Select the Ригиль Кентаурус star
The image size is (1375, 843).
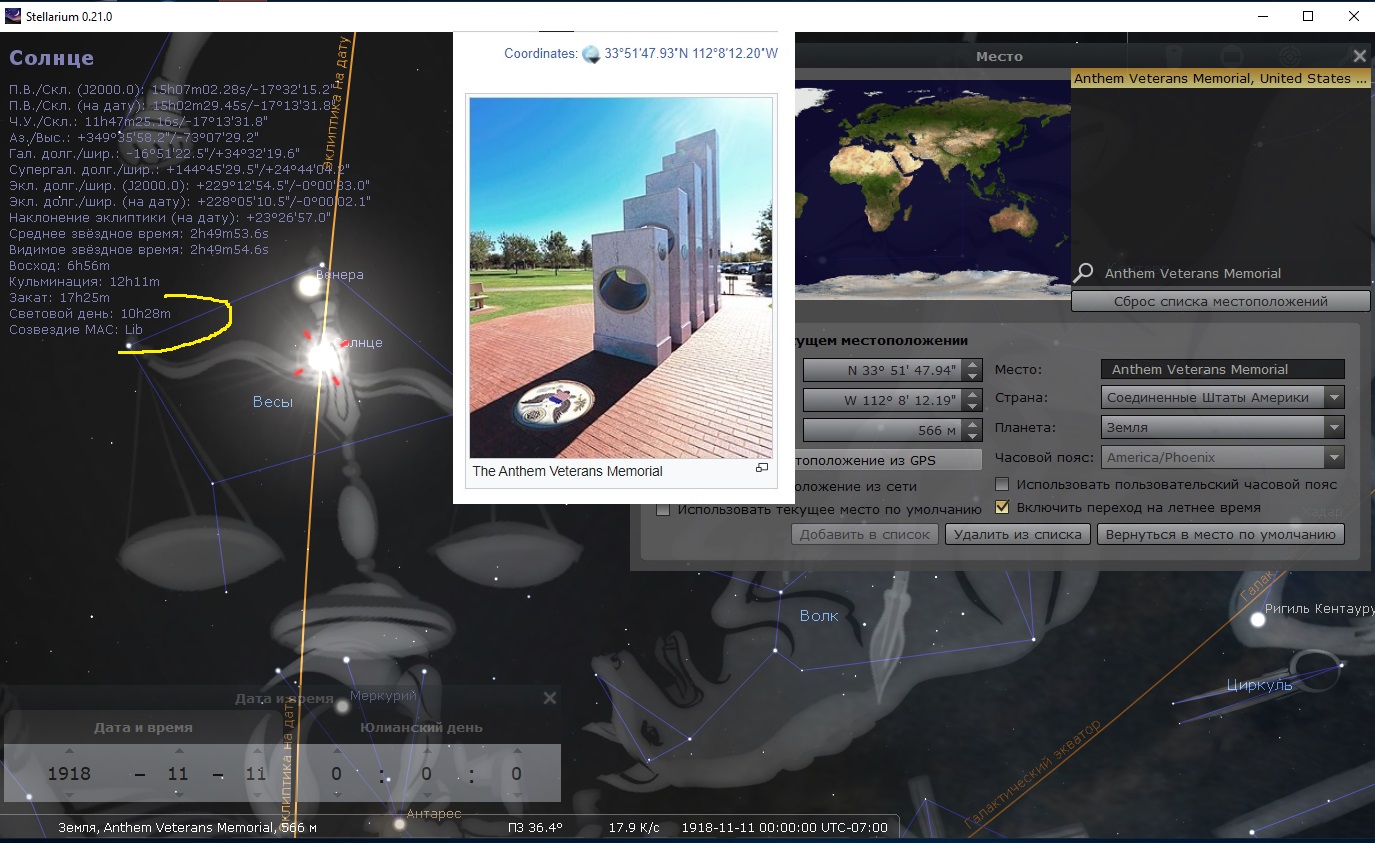(1258, 619)
